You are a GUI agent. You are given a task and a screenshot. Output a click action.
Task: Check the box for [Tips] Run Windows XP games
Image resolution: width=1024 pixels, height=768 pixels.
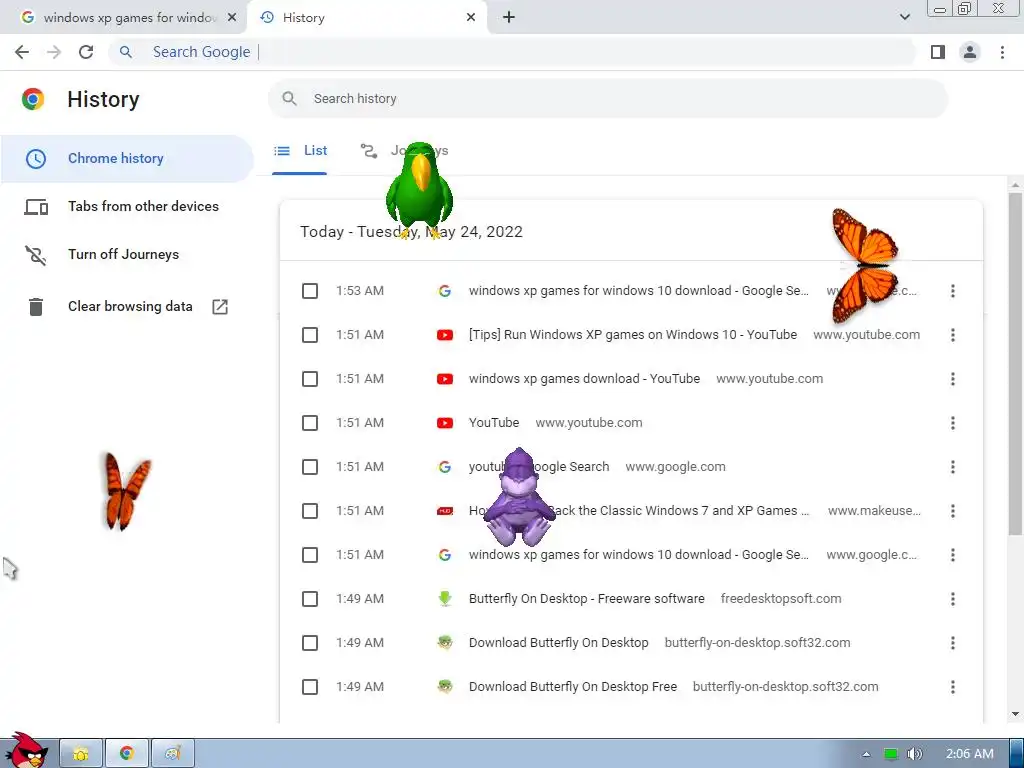pyautogui.click(x=310, y=335)
